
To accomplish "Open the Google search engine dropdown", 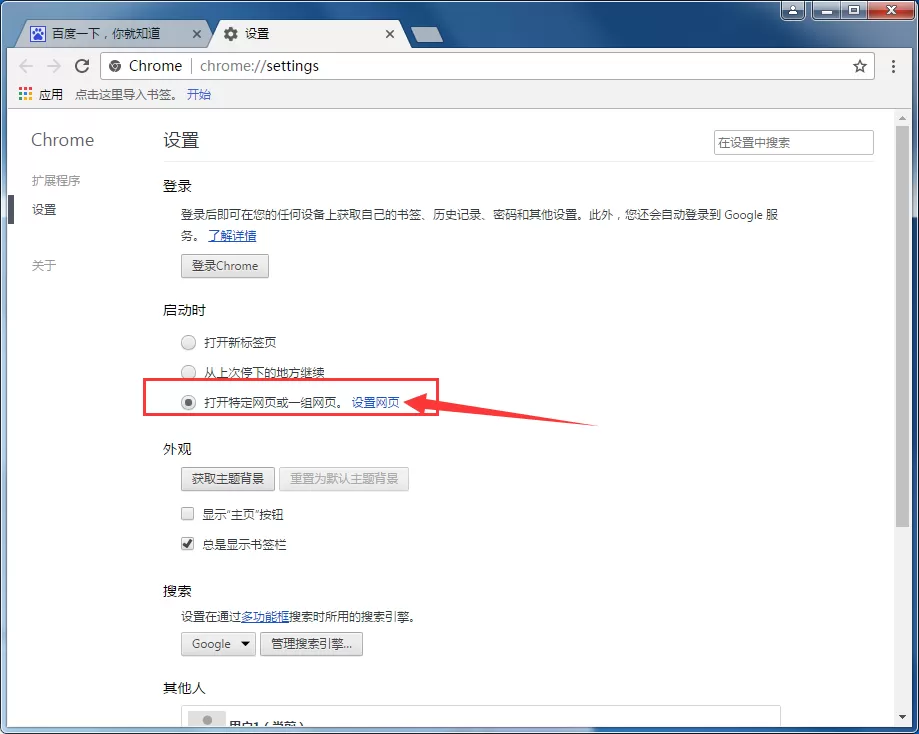I will pos(218,644).
